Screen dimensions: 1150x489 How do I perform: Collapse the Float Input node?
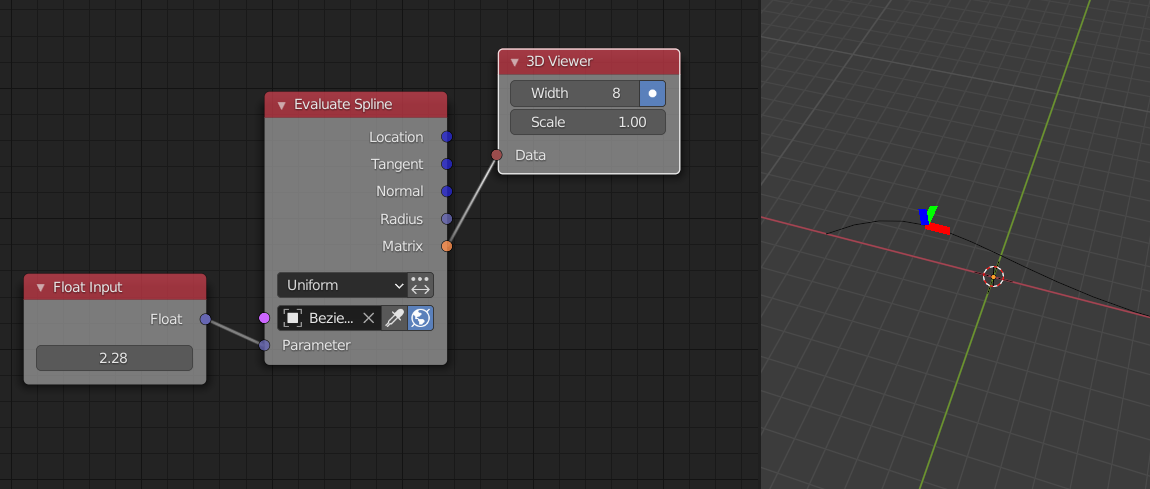(x=41, y=287)
